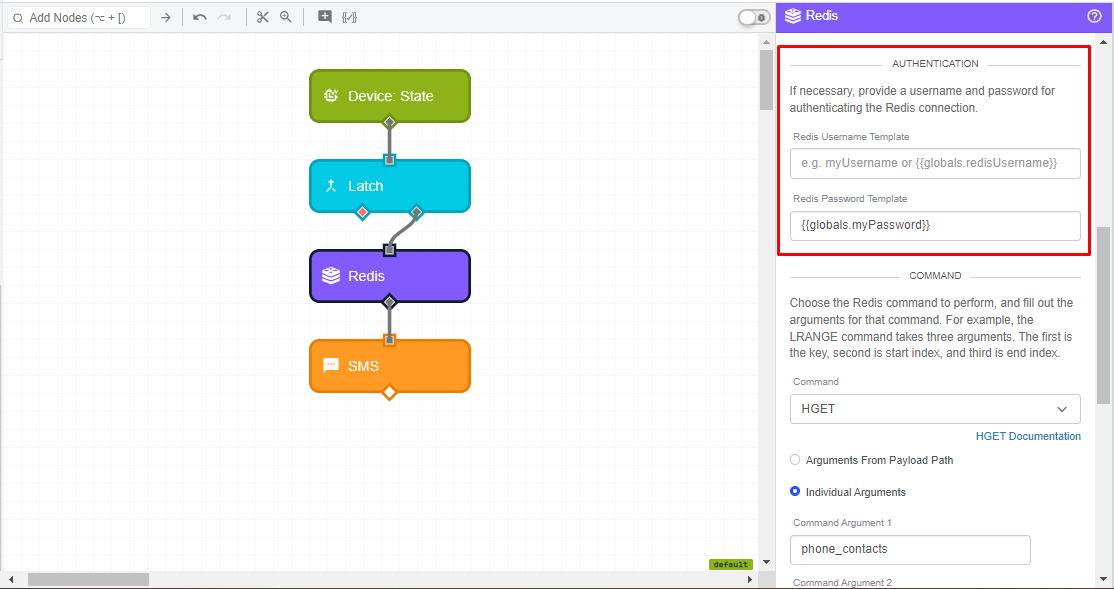
Task: Click the Redis node output connector
Action: tap(389, 303)
